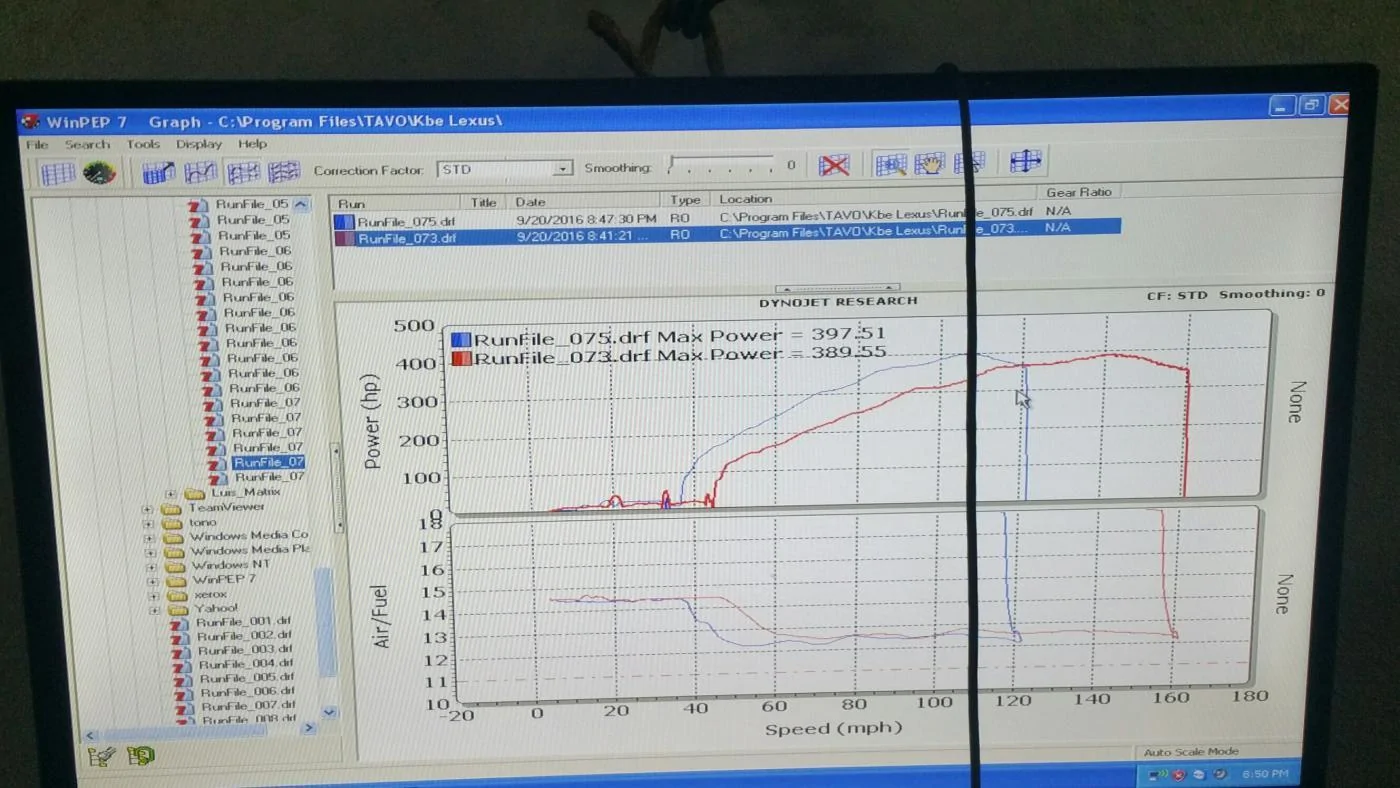This screenshot has width=1400, height=788.
Task: Select RunFile_007.drf in the tree
Action: [x=249, y=705]
